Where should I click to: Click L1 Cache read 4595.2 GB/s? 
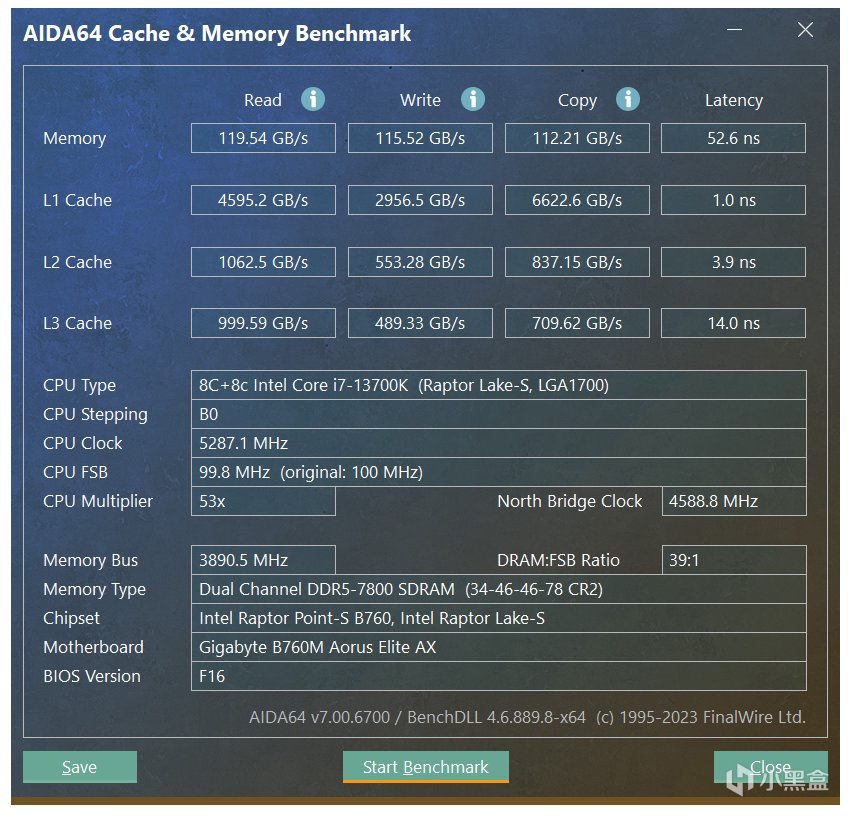(263, 200)
